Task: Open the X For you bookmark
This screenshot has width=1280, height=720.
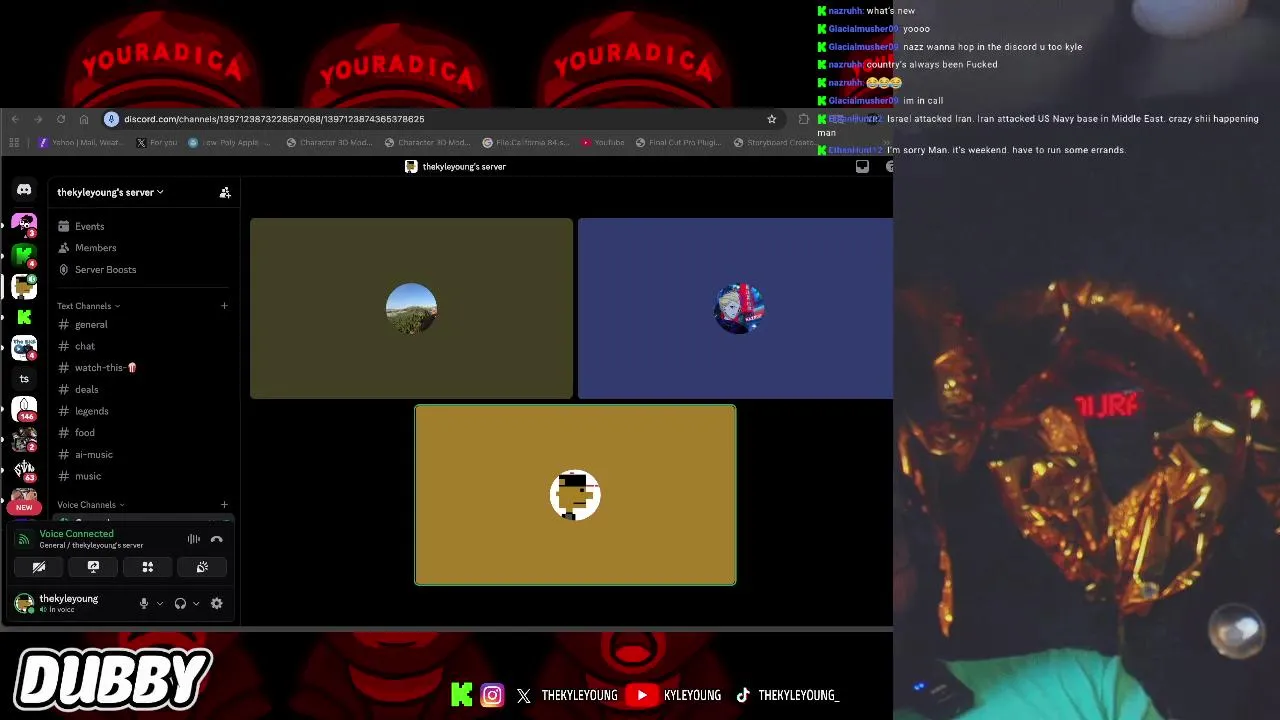Action: (x=156, y=143)
